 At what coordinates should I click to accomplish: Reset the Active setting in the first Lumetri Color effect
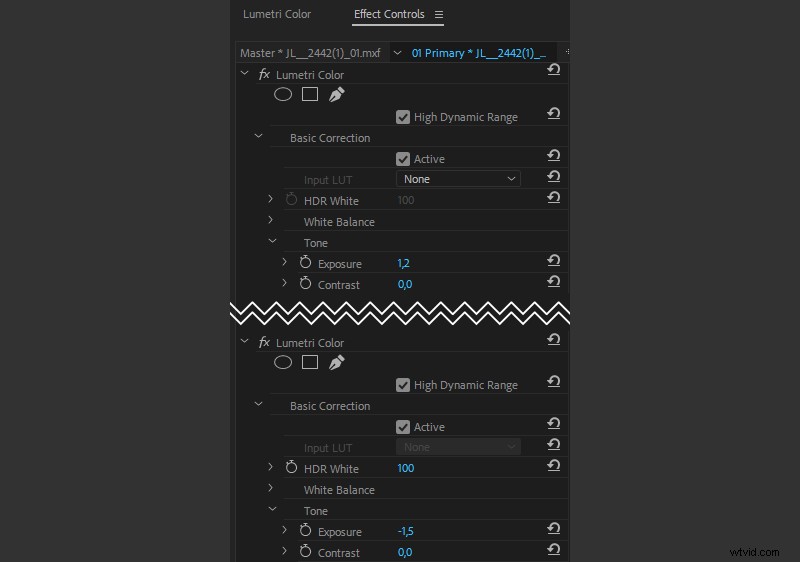coord(554,155)
